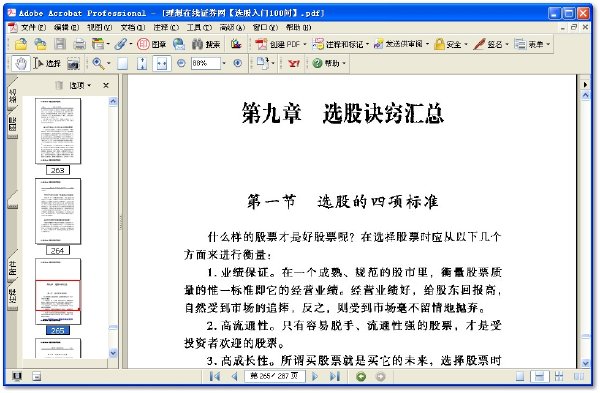Screen dimensions: 600x393
Task: Click the rotate view page icon
Action: [x=263, y=63]
